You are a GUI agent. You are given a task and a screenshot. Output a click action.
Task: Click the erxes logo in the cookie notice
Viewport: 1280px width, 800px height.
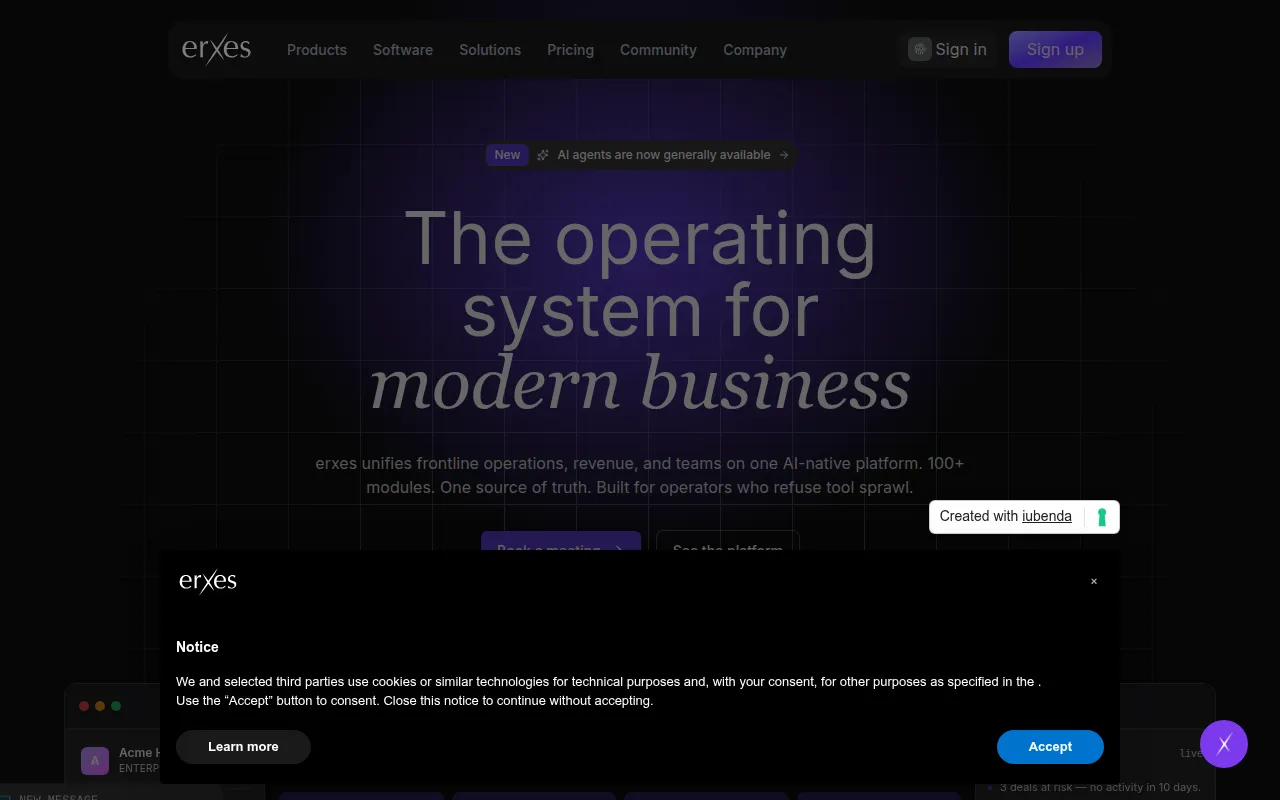click(208, 581)
